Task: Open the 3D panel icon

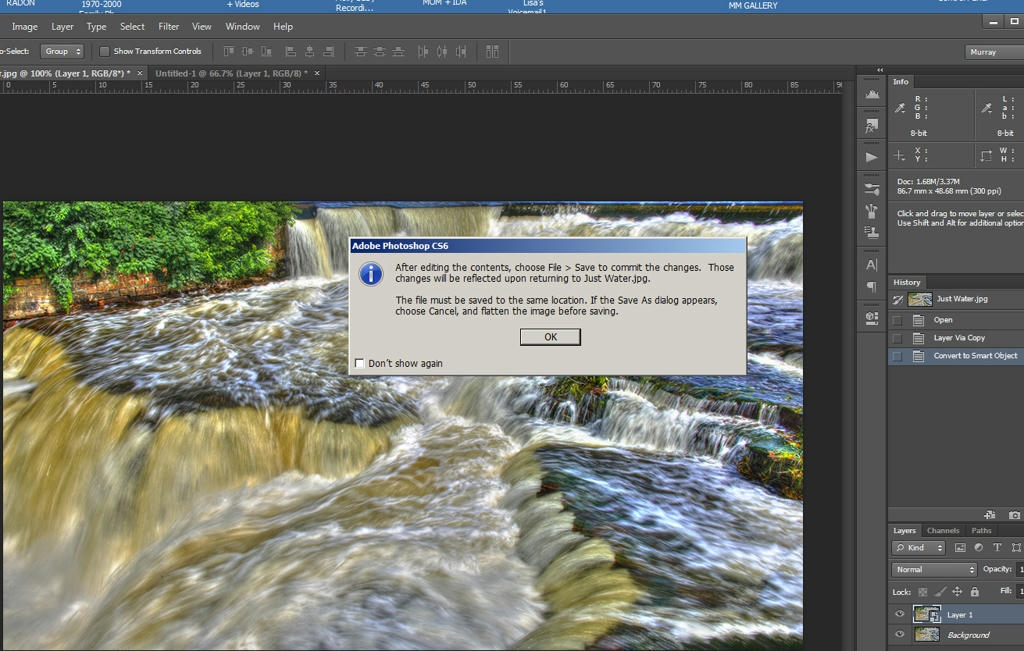Action: pyautogui.click(x=872, y=318)
